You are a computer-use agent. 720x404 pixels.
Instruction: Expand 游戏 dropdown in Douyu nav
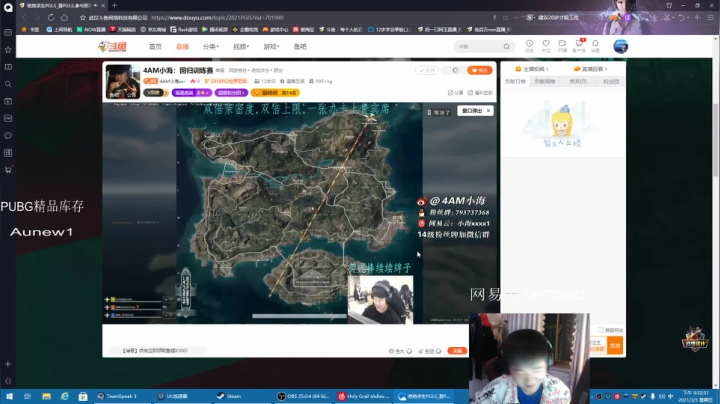coord(271,46)
